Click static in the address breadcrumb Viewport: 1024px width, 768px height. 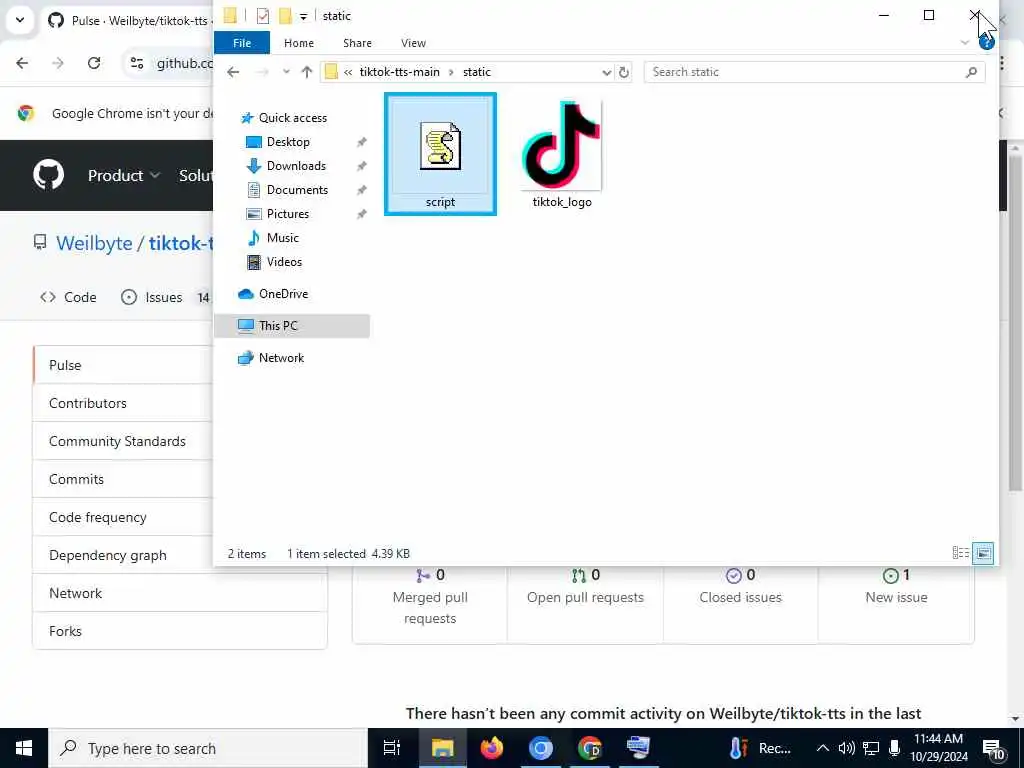477,72
